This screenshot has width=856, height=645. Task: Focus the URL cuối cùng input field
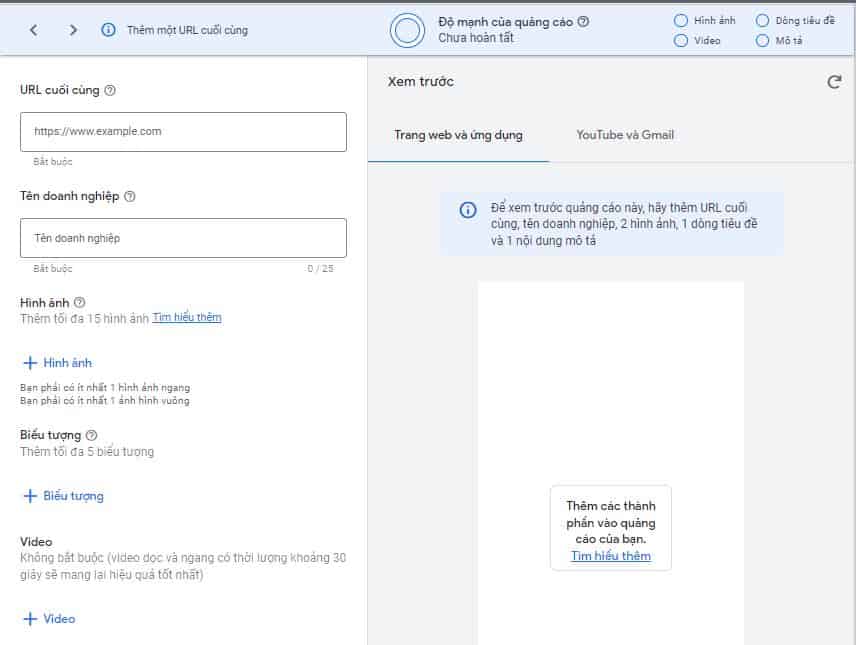pyautogui.click(x=183, y=131)
